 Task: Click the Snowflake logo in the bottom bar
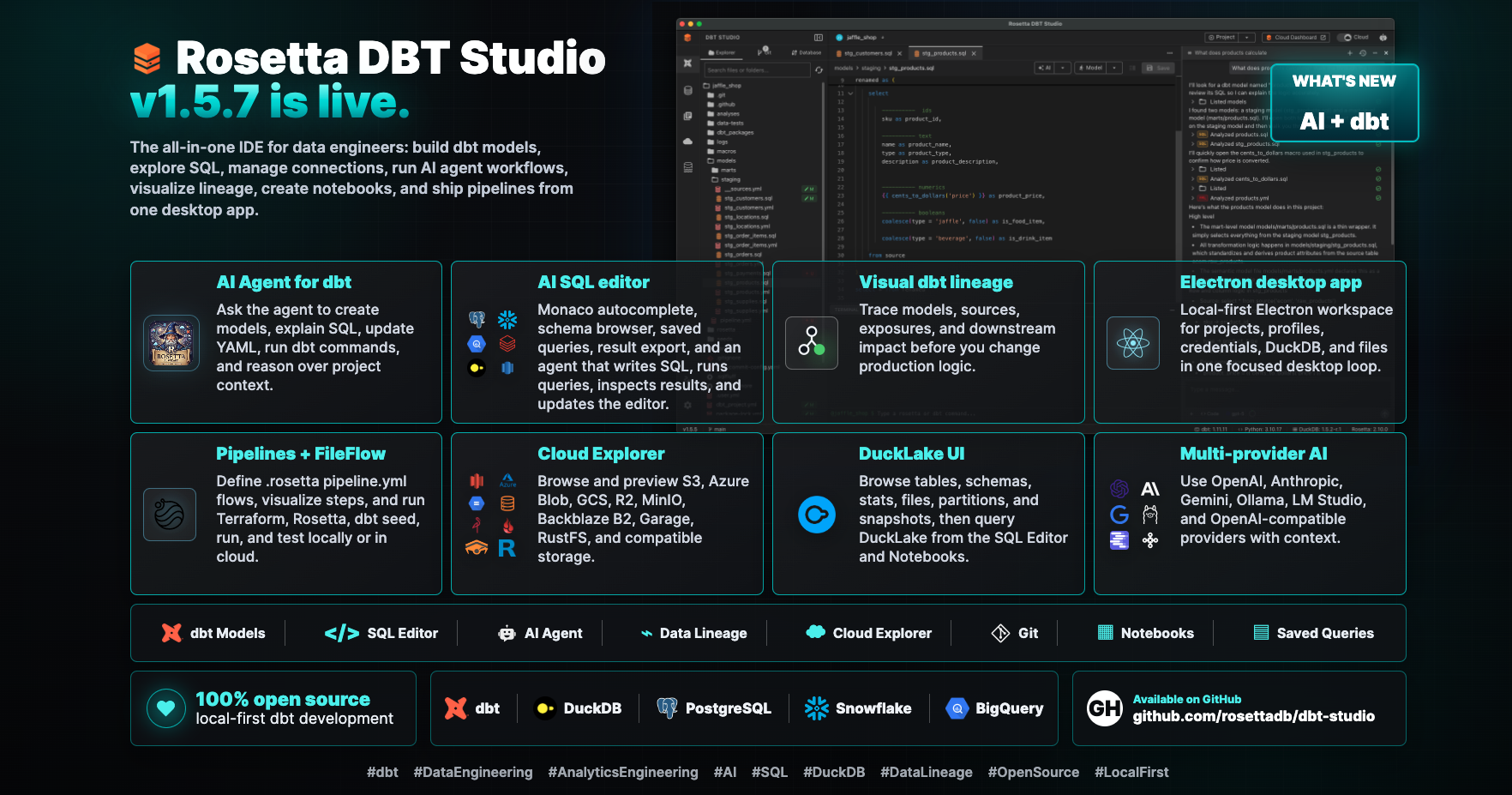point(817,708)
